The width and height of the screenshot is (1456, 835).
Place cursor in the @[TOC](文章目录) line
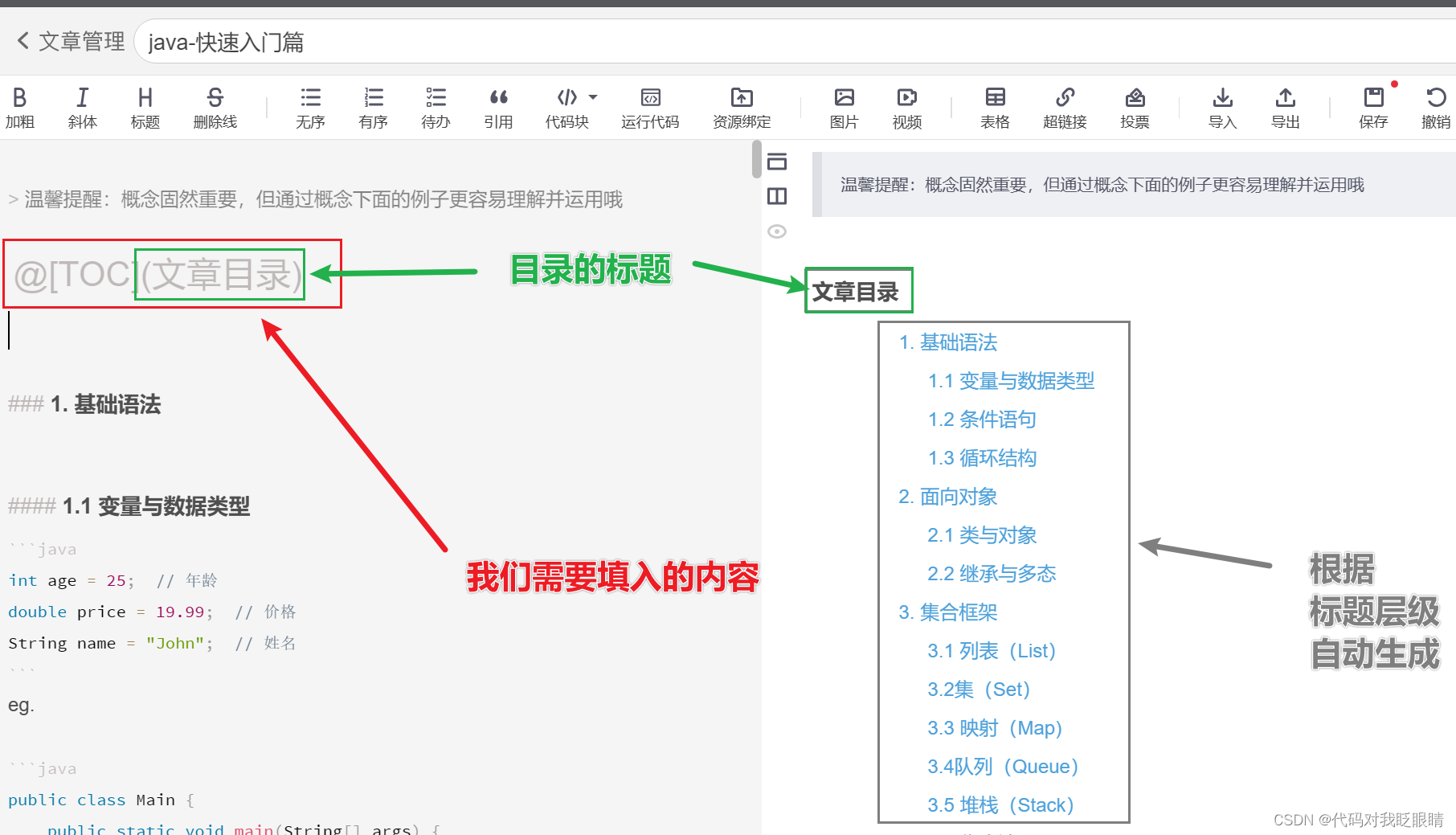158,275
